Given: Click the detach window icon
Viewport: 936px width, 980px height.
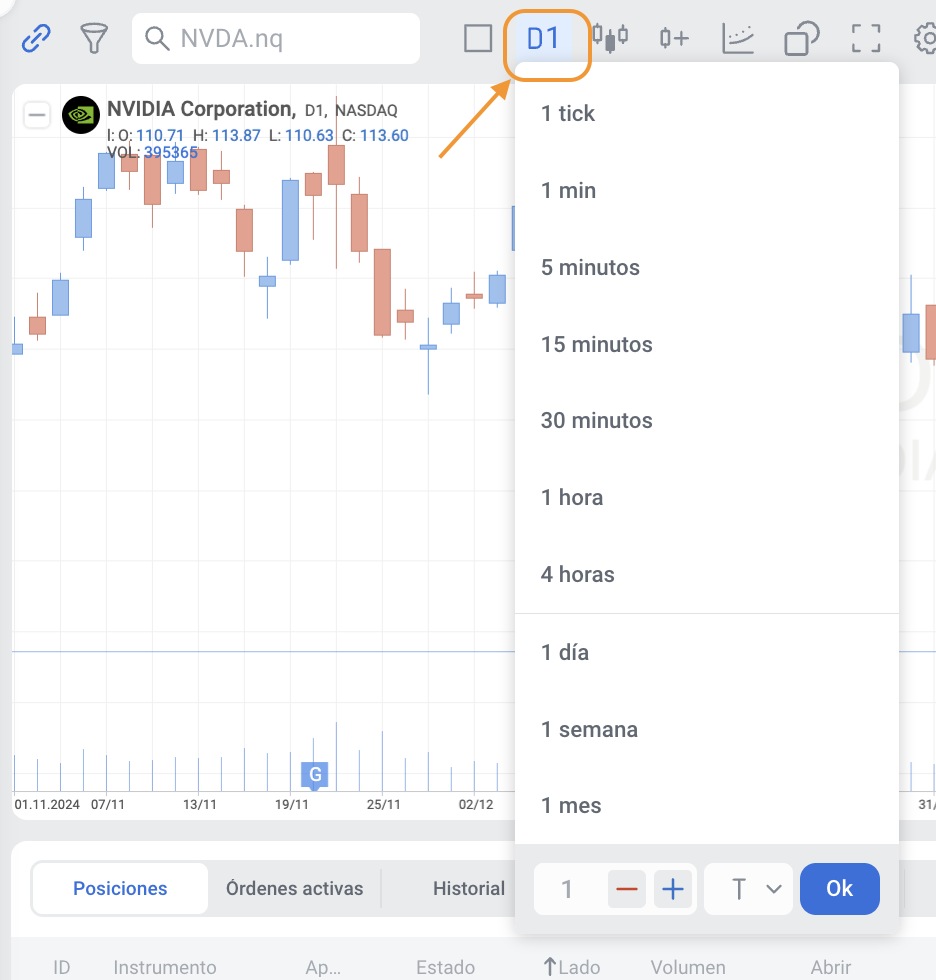Looking at the screenshot, I should tap(802, 38).
